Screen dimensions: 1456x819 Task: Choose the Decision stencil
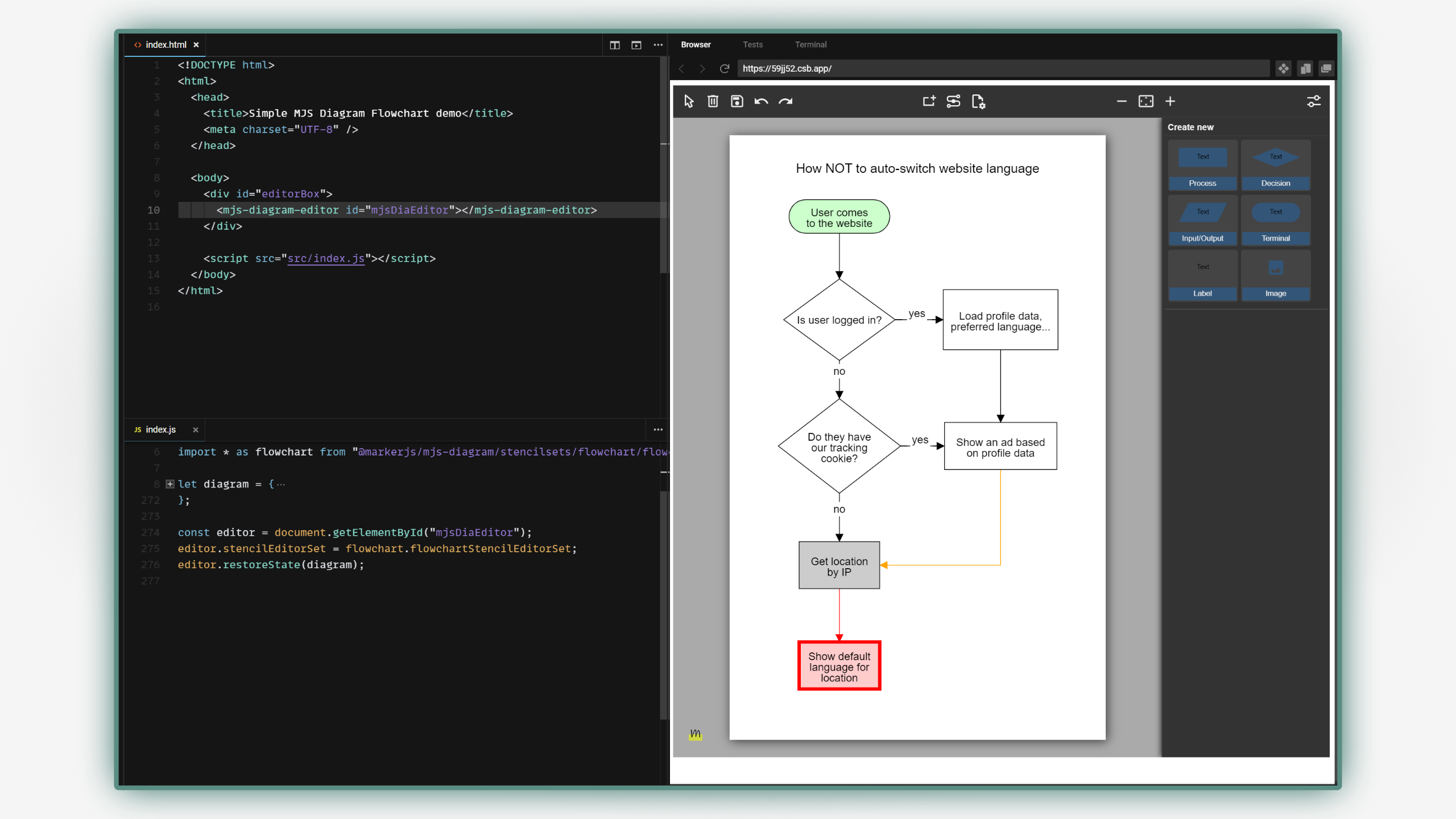point(1276,165)
